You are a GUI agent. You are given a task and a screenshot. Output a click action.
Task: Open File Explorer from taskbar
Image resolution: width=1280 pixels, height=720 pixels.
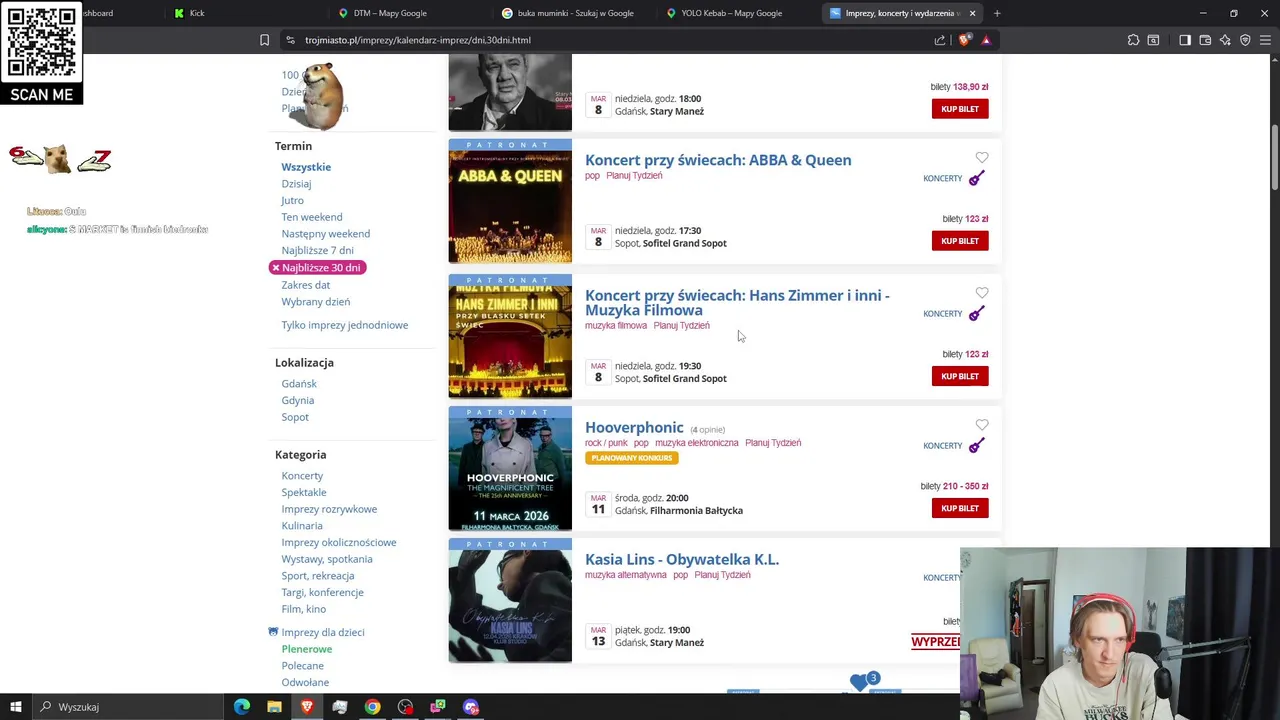(274, 707)
